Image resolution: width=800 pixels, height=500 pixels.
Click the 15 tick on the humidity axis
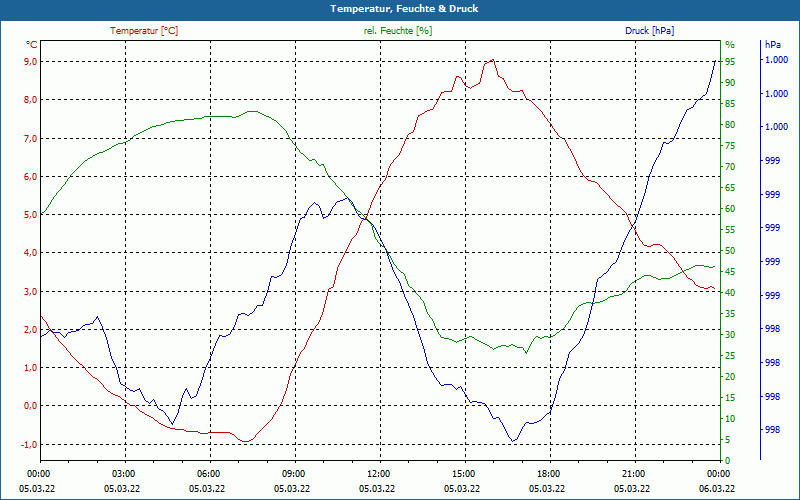click(730, 398)
